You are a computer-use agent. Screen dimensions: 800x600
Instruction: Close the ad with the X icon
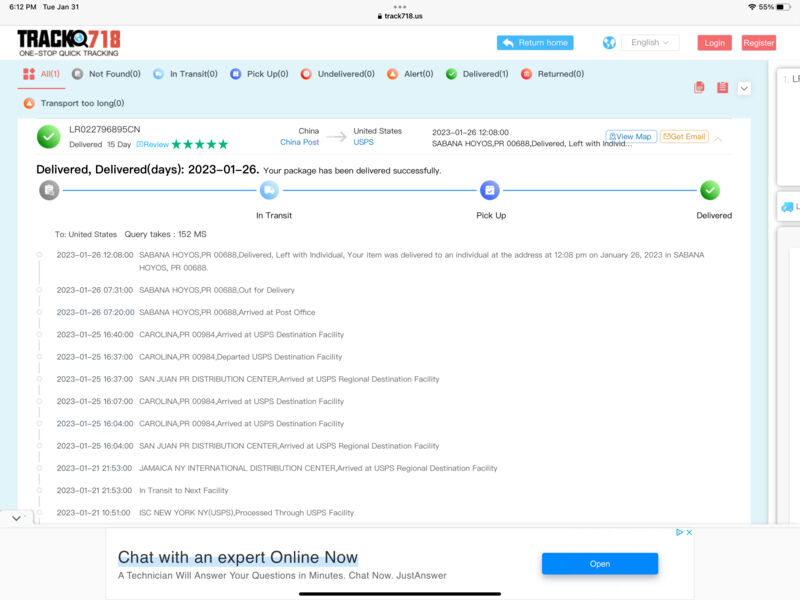[689, 532]
